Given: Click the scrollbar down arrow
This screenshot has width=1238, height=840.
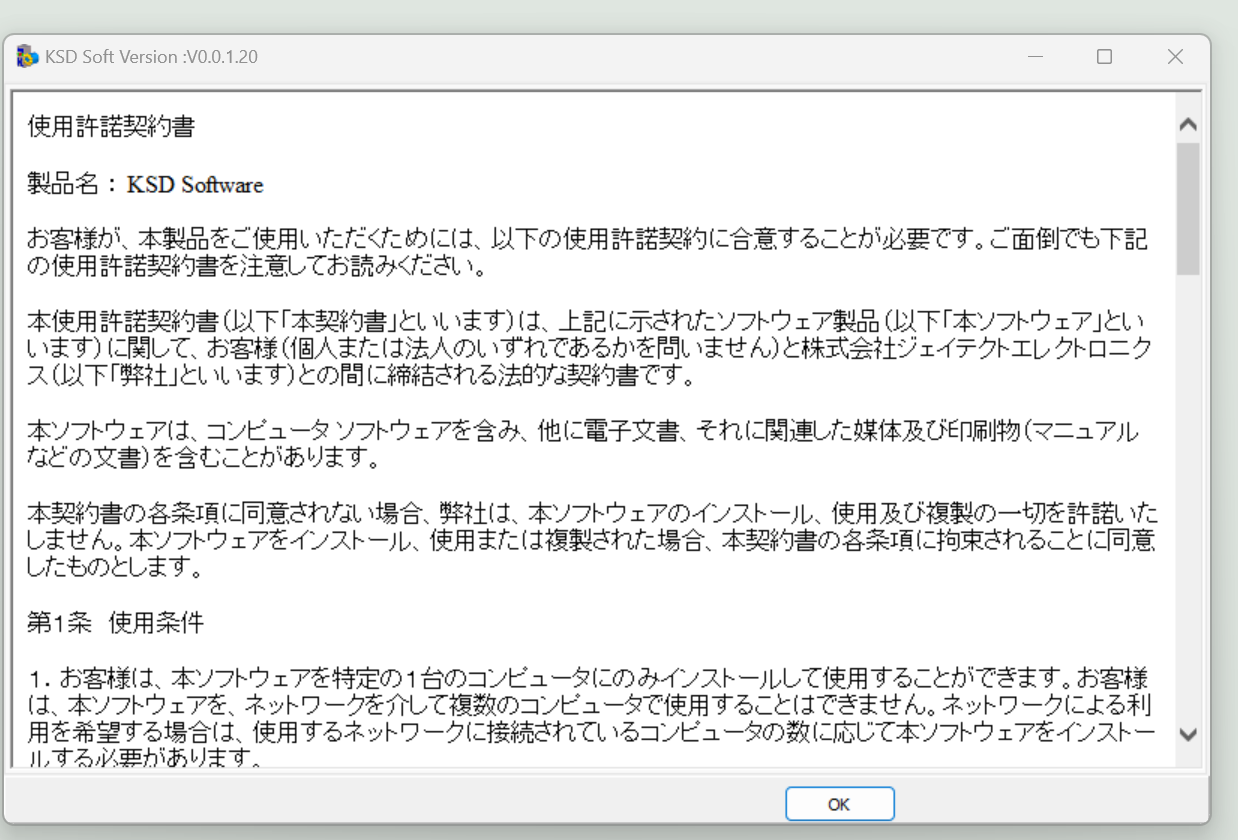Looking at the screenshot, I should (x=1188, y=734).
